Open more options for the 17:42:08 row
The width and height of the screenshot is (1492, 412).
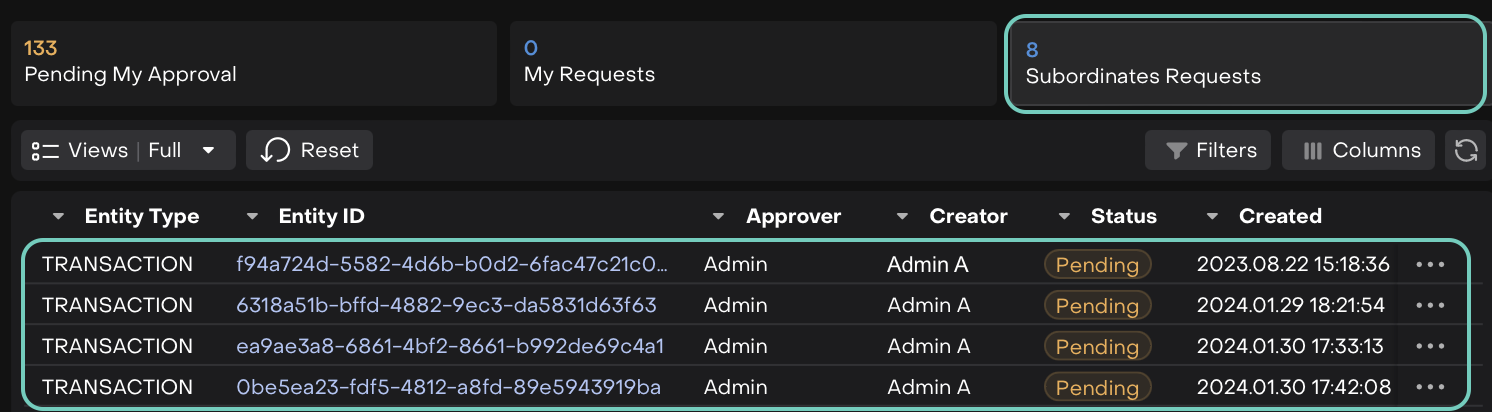click(x=1430, y=387)
